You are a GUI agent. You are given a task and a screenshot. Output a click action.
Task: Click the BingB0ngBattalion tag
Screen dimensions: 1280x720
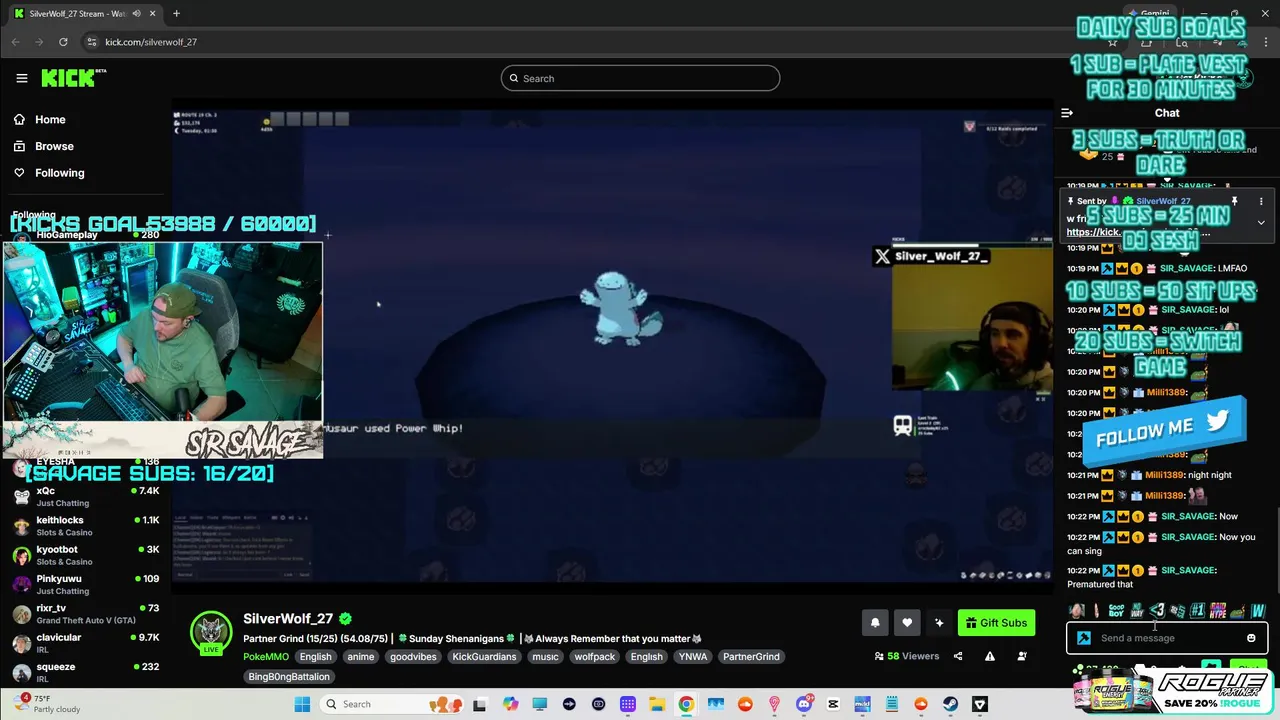[289, 677]
